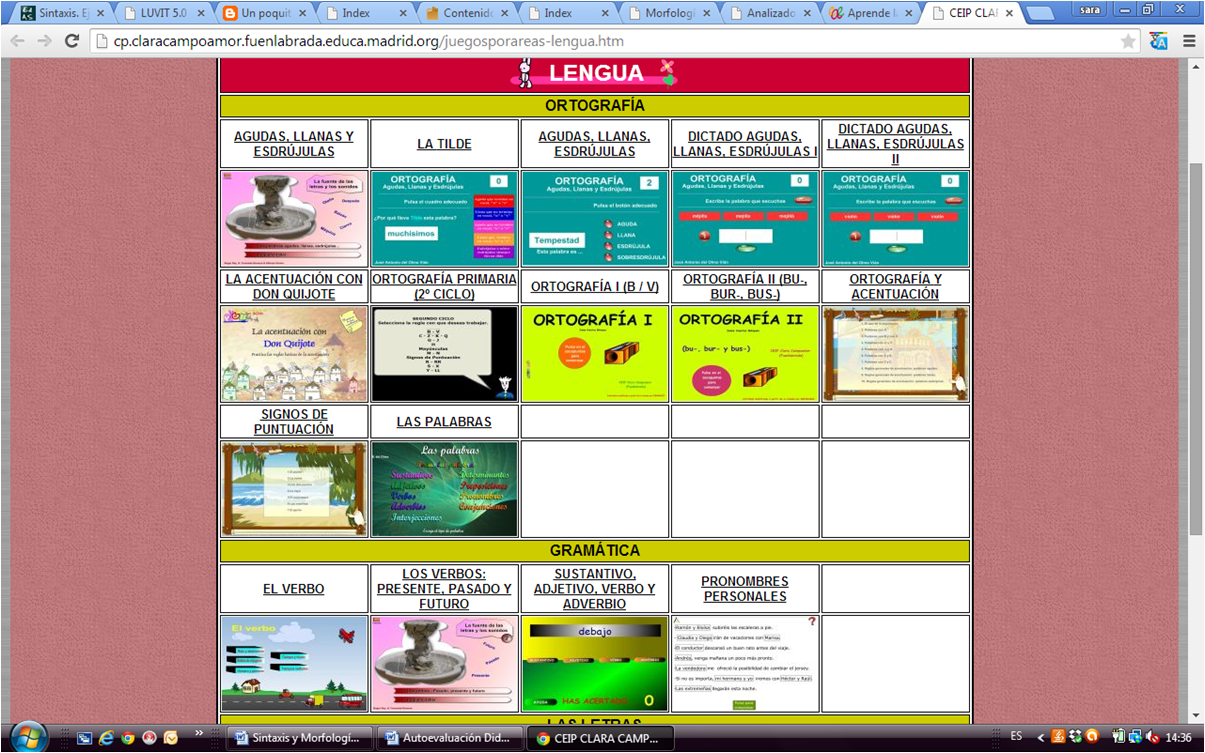Open ORTOGRAFÍA II (BU-, BUR-, BUS-) link
Image resolution: width=1205 pixels, height=753 pixels.
745,287
